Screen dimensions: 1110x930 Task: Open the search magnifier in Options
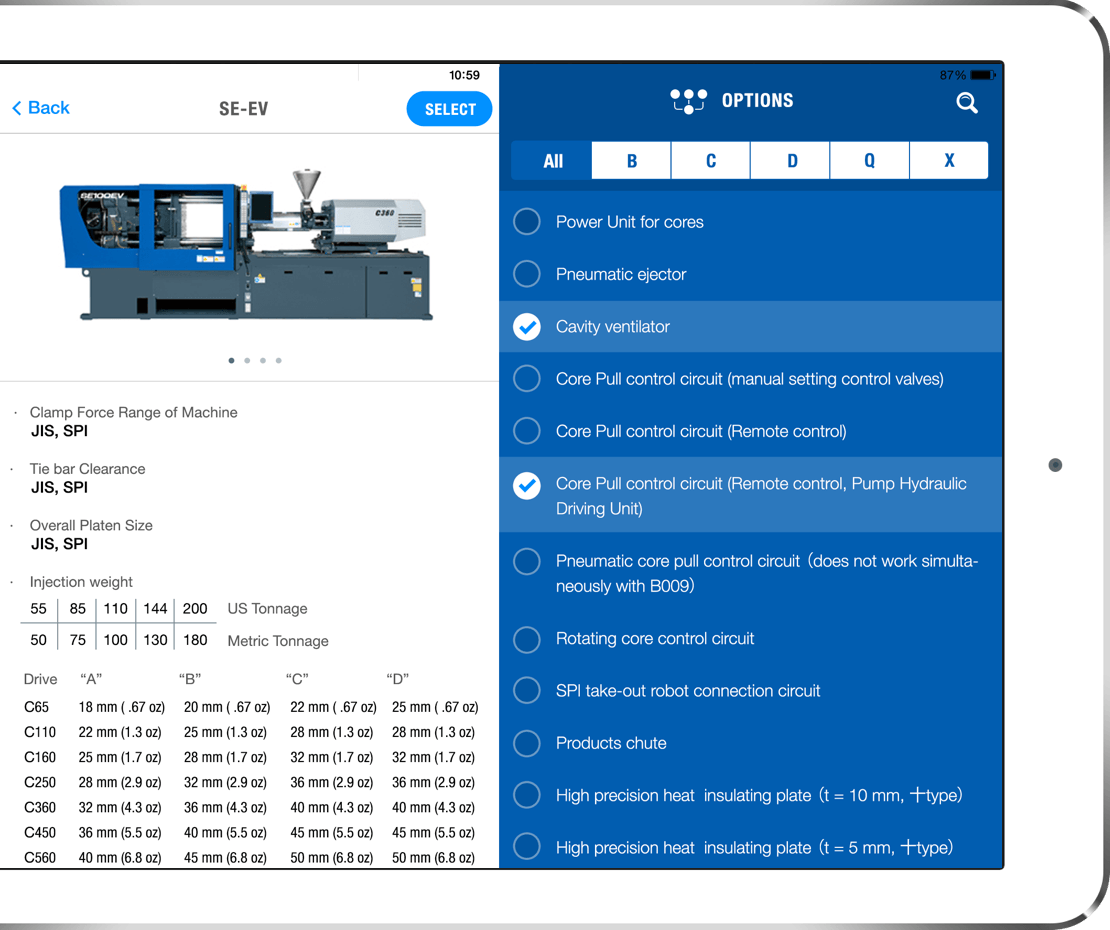(x=967, y=103)
